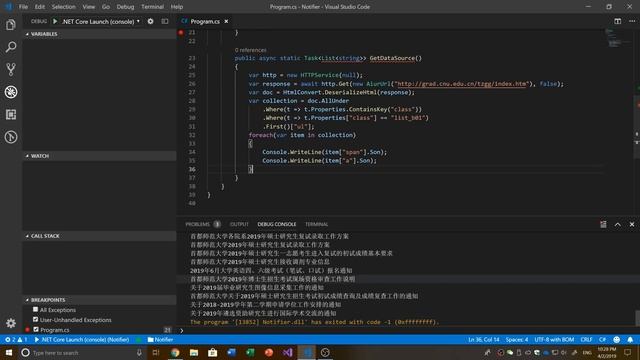Open the Debug menu
Screen dimensions: 640x360
pos(125,7)
